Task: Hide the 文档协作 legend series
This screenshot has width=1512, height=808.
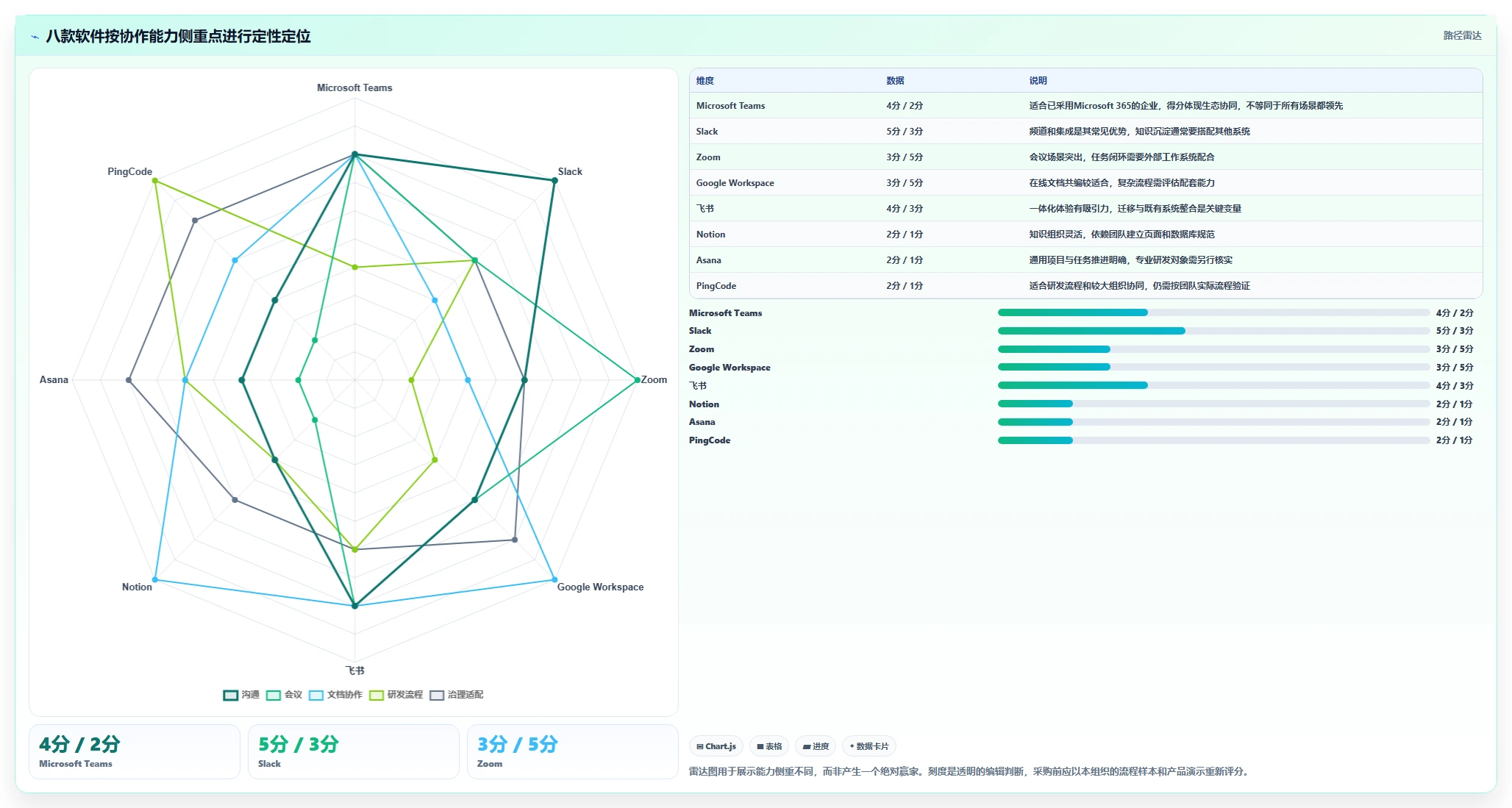Action: (x=335, y=695)
